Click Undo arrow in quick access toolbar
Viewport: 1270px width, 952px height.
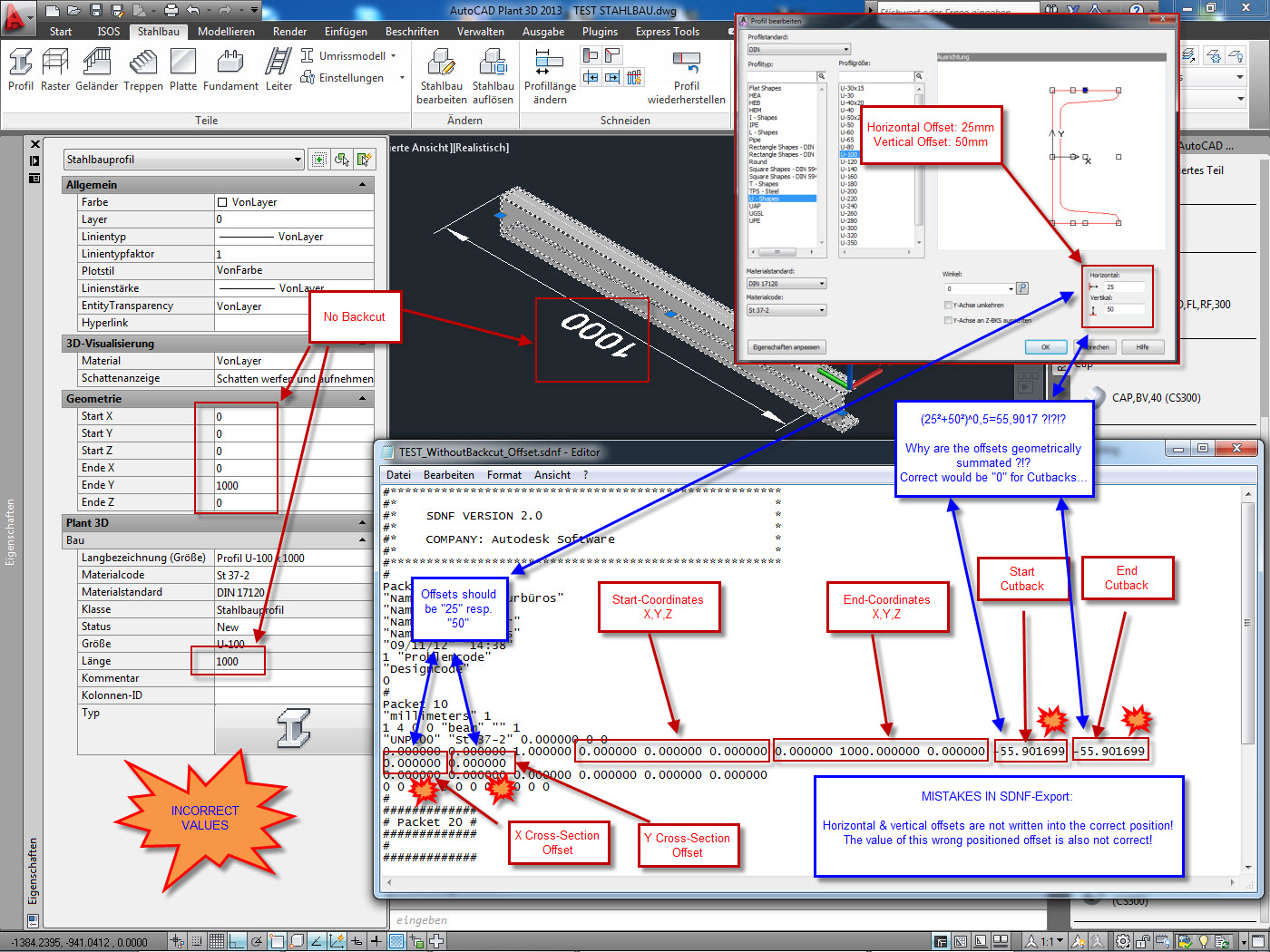point(193,11)
